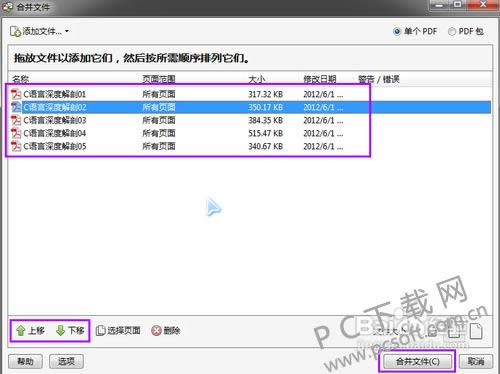Image resolution: width=500 pixels, height=374 pixels.
Task: Click the 384.35 KB size cell
Action: (265, 120)
